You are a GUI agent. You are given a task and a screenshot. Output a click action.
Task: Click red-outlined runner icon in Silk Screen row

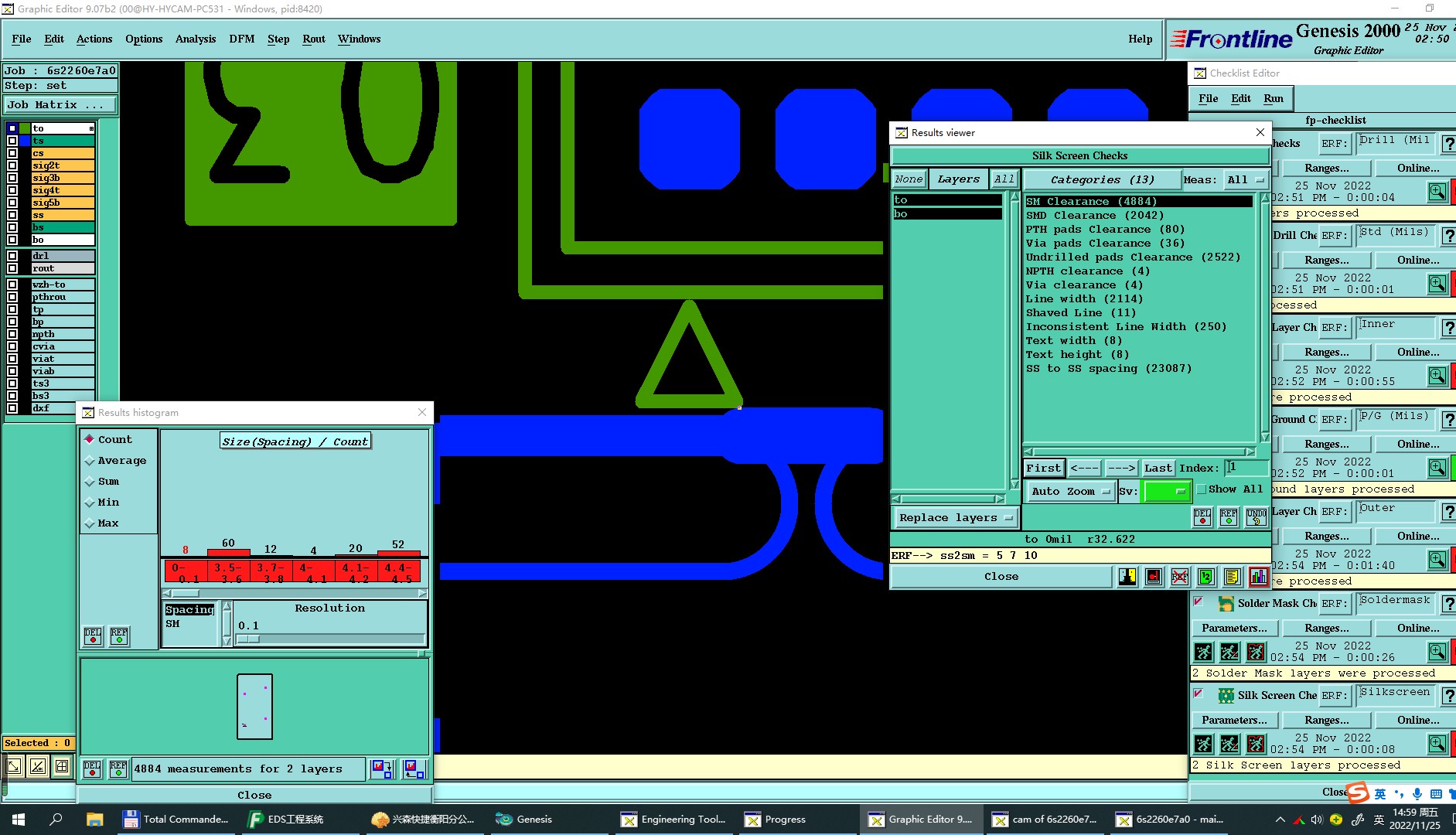click(1257, 745)
